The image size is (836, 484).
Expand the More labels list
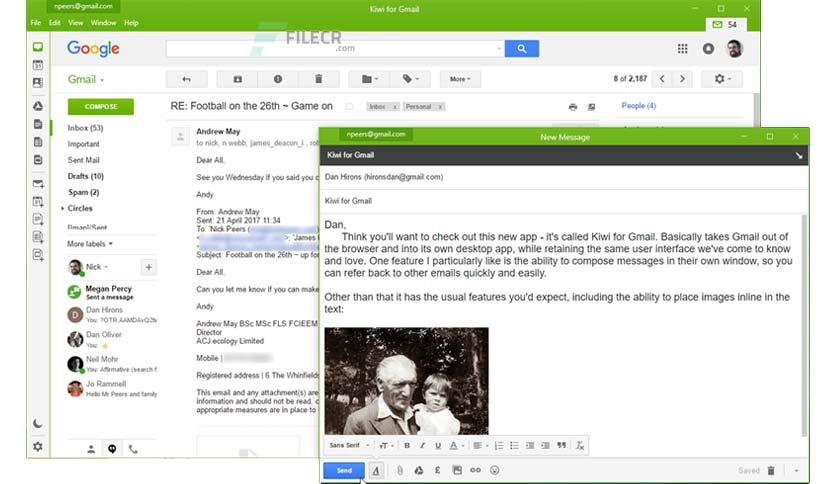pos(90,244)
